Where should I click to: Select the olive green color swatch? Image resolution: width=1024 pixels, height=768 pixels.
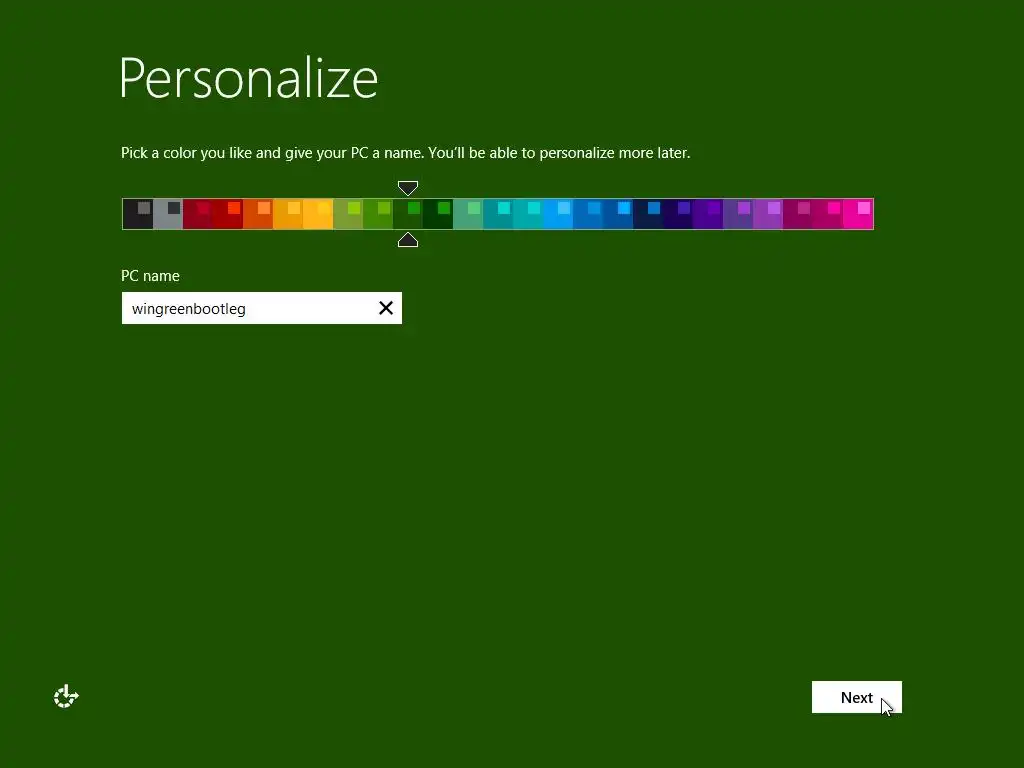coord(348,214)
